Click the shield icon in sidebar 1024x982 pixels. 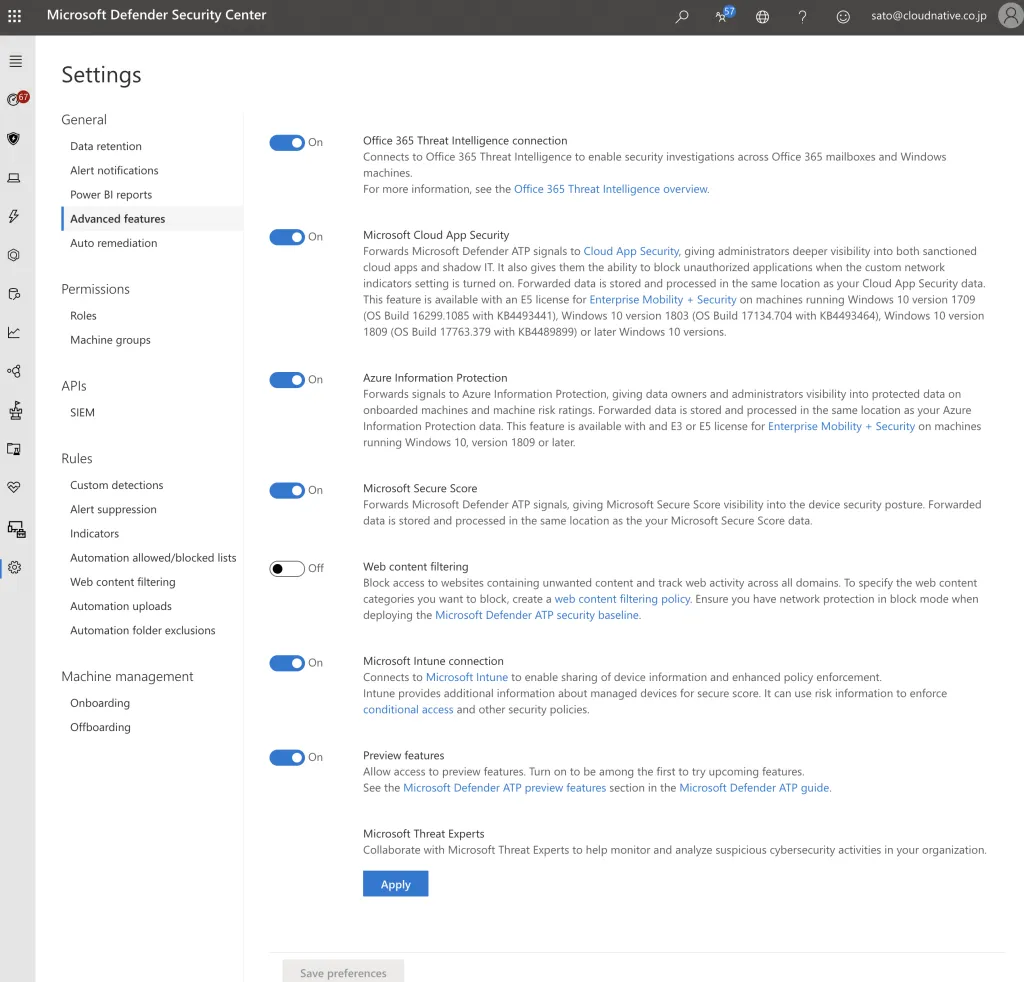click(x=14, y=139)
